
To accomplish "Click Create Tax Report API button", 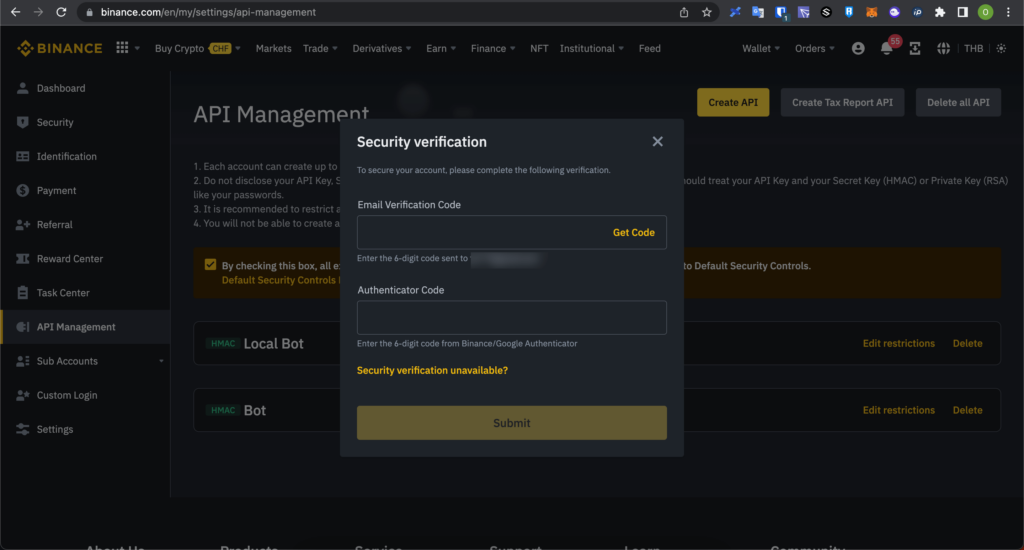I will click(842, 103).
